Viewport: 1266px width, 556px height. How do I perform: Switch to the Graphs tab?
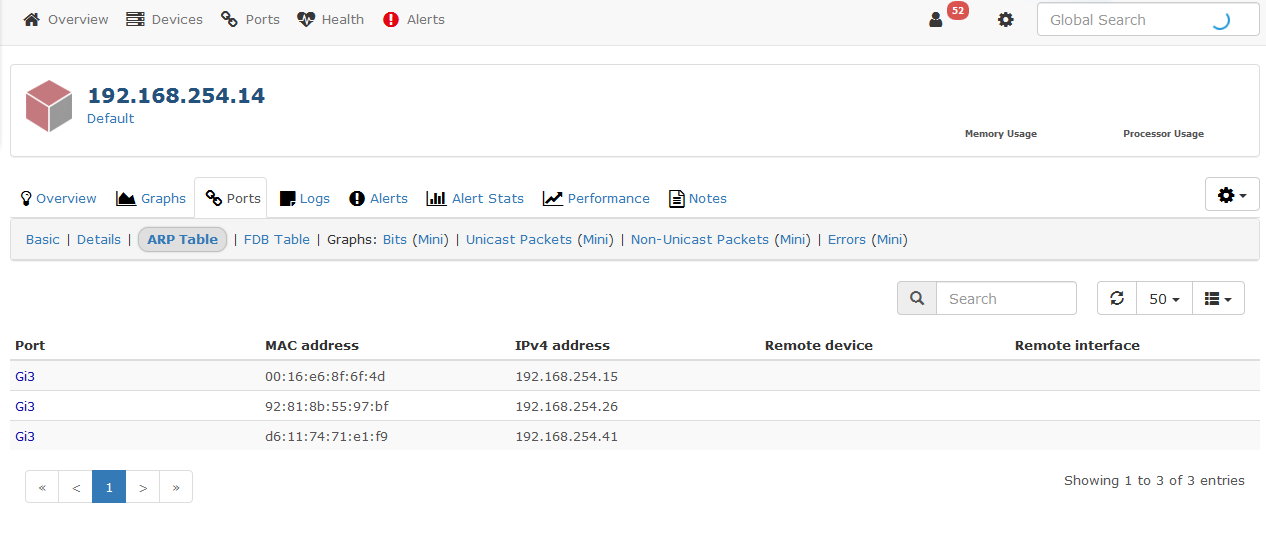[152, 198]
